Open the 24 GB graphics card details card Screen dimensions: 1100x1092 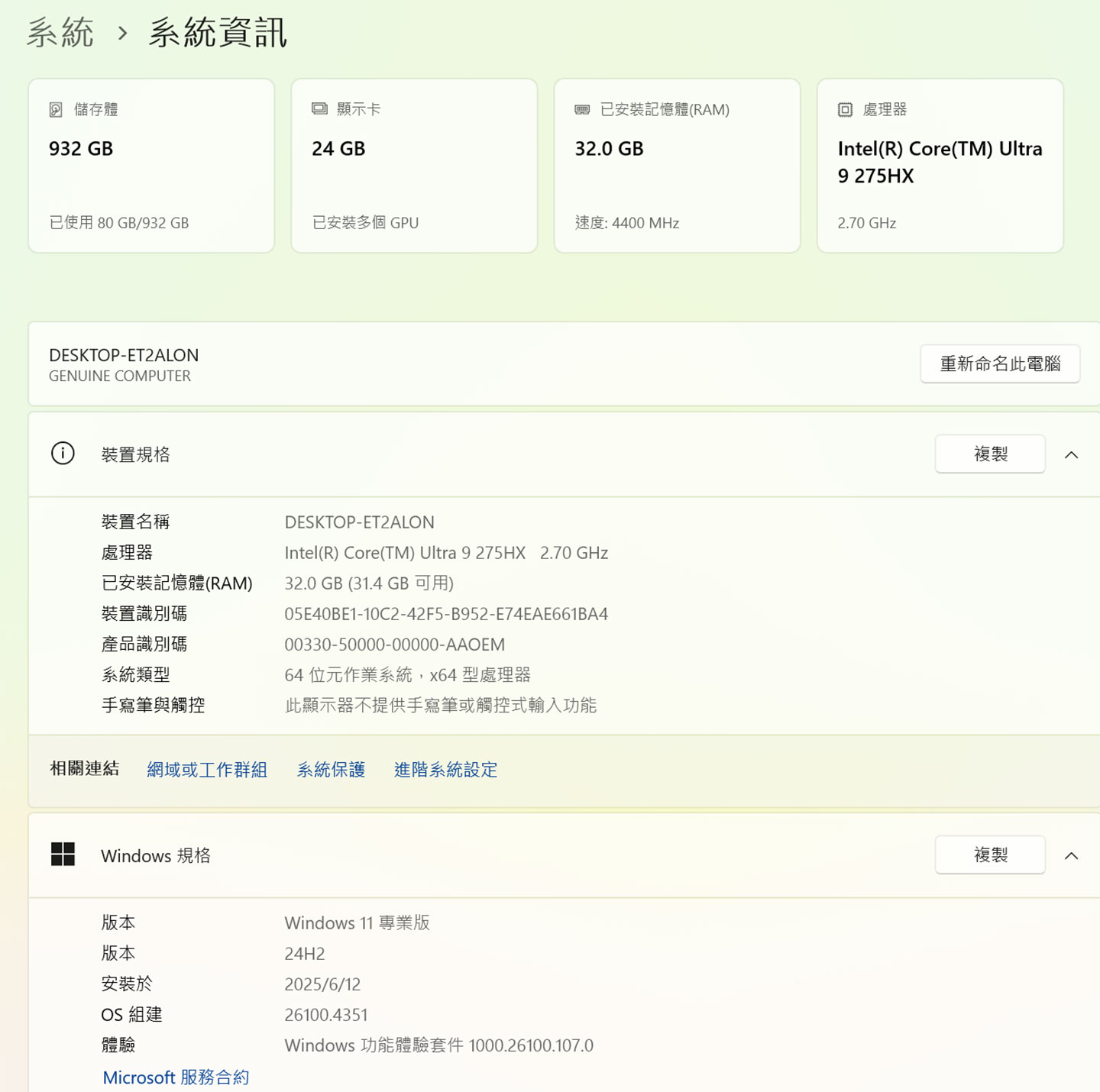tap(413, 165)
